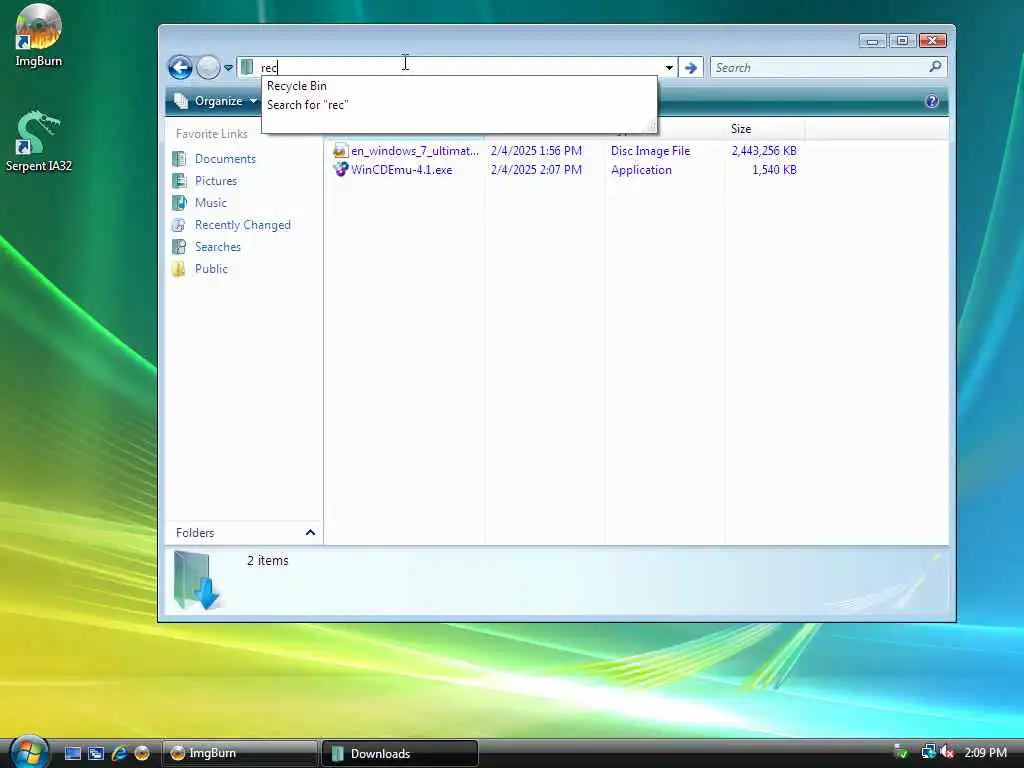Choose Search for "rec" suggestion
The width and height of the screenshot is (1024, 768).
pos(308,104)
